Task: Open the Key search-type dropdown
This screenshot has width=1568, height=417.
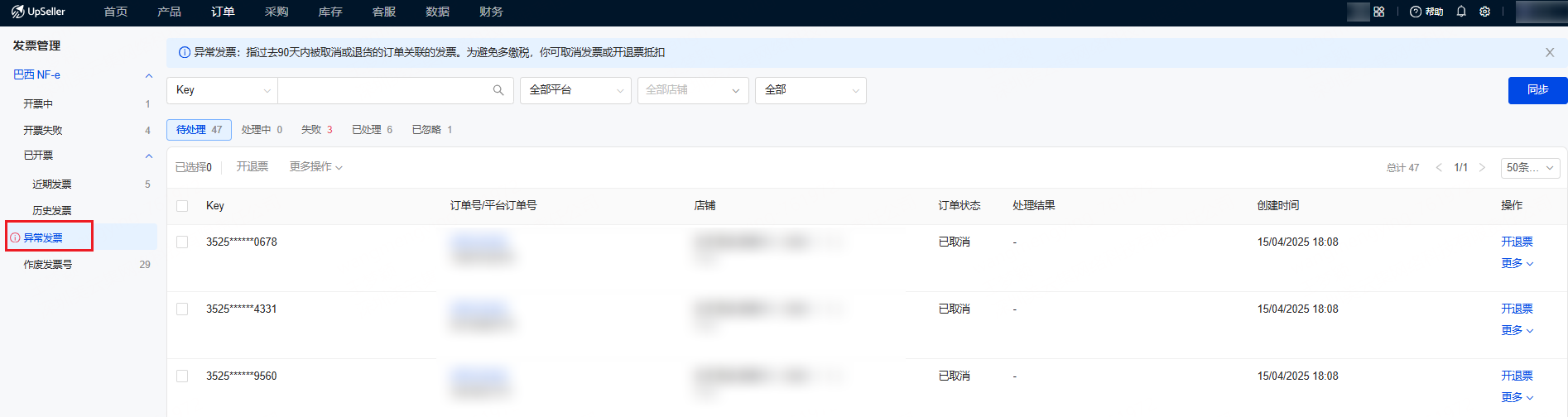Action: click(x=222, y=90)
